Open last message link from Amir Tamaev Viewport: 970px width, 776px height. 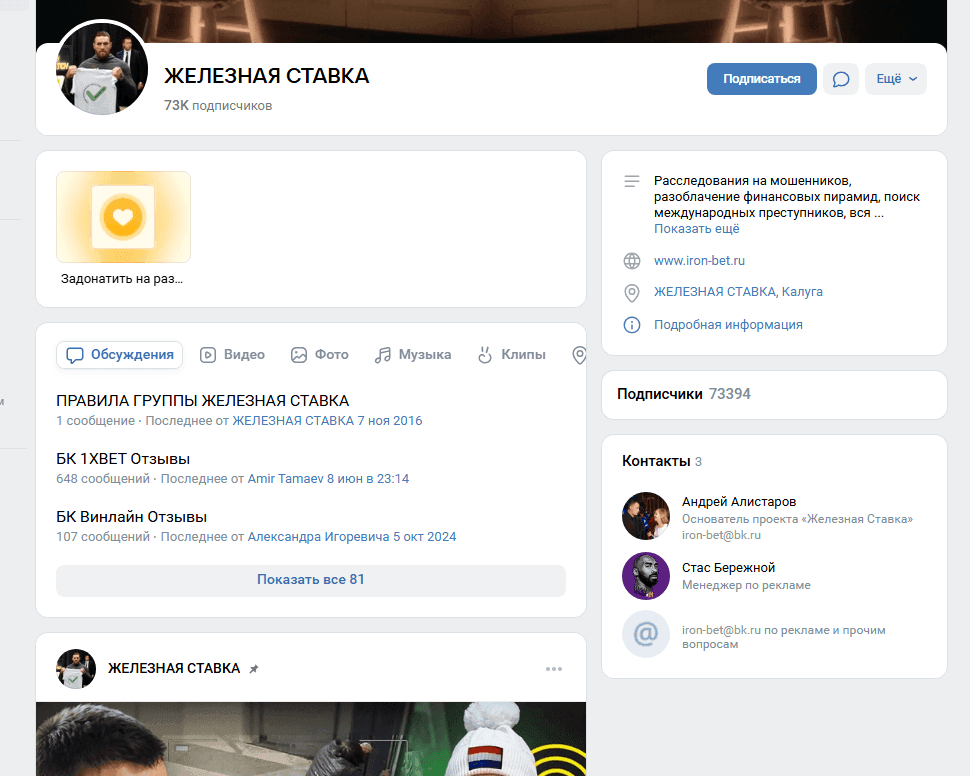[x=328, y=479]
